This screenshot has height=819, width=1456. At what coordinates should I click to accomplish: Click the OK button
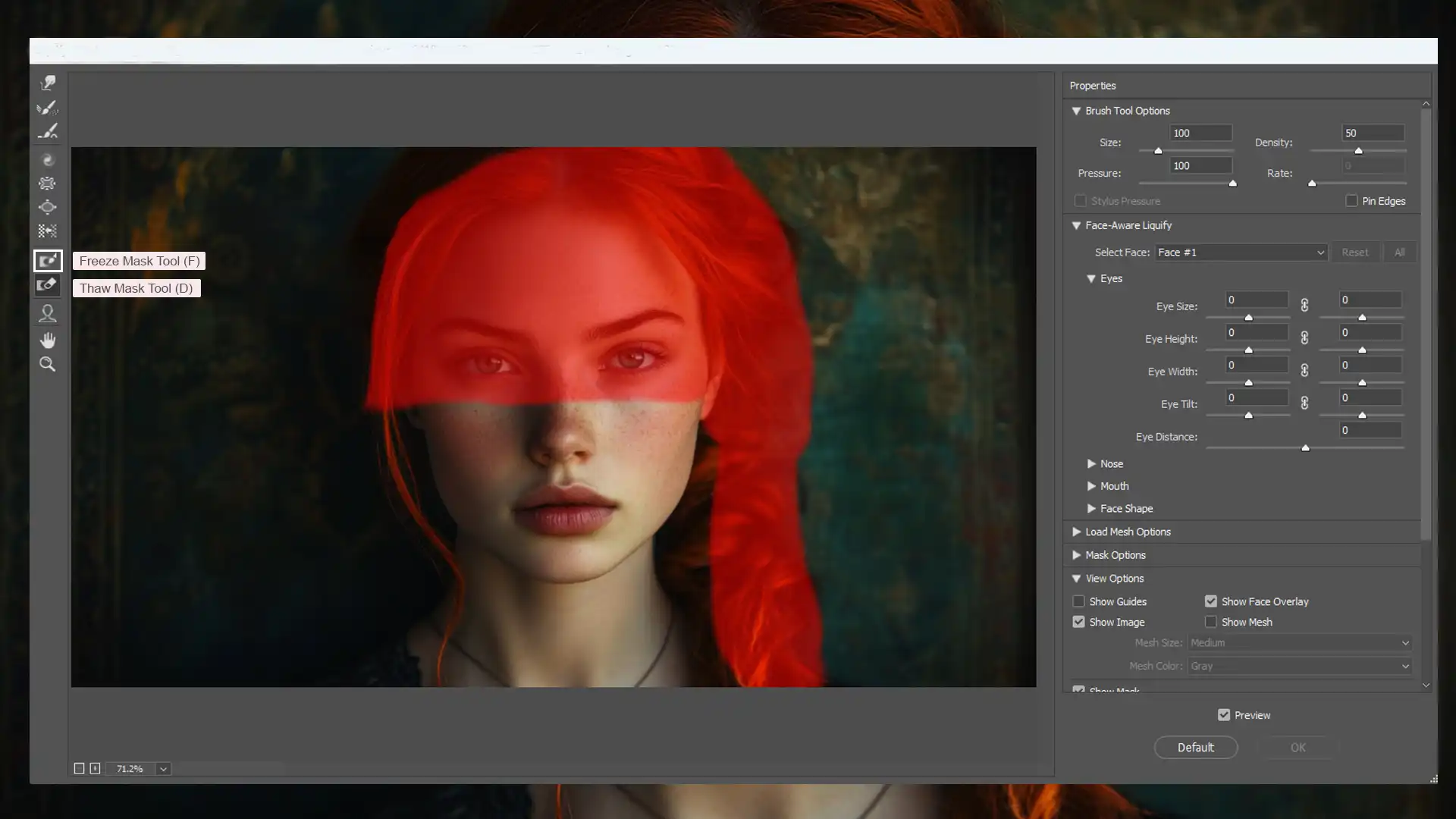point(1298,747)
